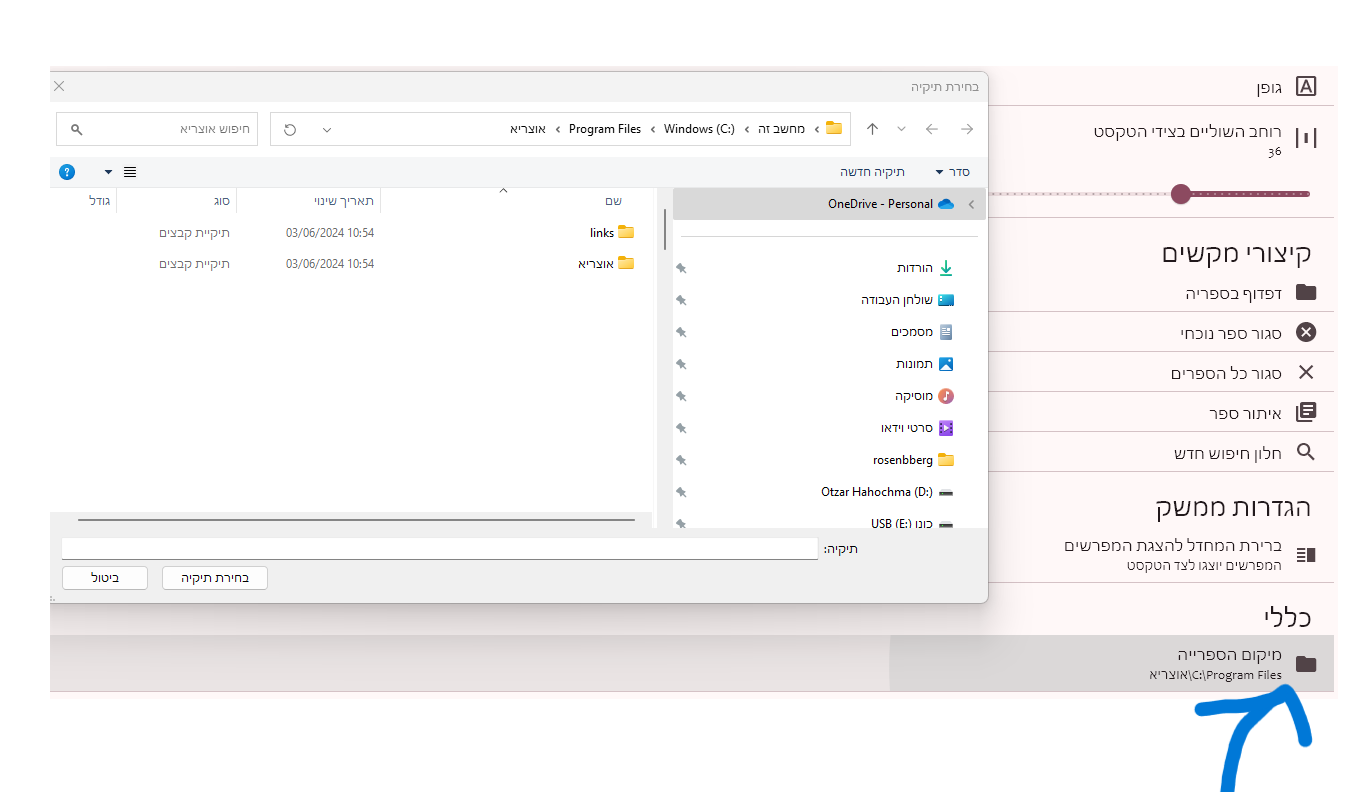This screenshot has width=1371, height=792.
Task: Click the הורדות (Downloads) quick access item
Action: tap(914, 268)
